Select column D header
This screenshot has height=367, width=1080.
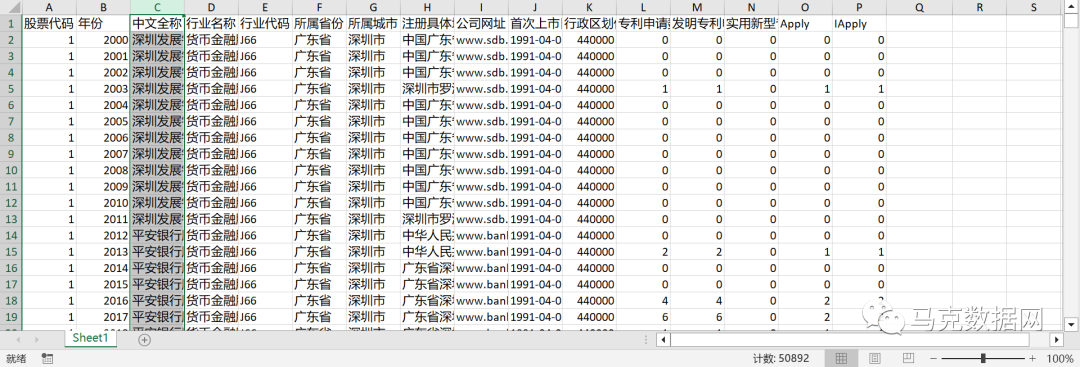[211, 7]
